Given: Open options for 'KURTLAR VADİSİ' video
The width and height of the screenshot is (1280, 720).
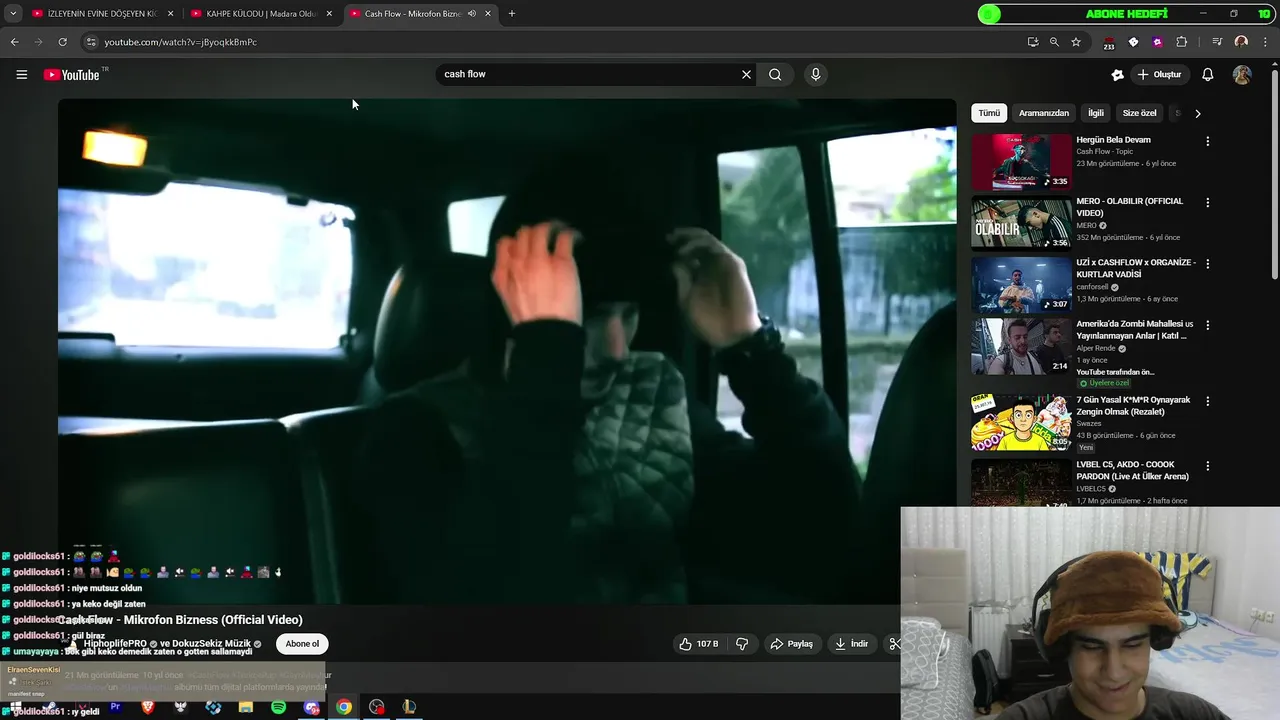Looking at the screenshot, I should click(1207, 264).
